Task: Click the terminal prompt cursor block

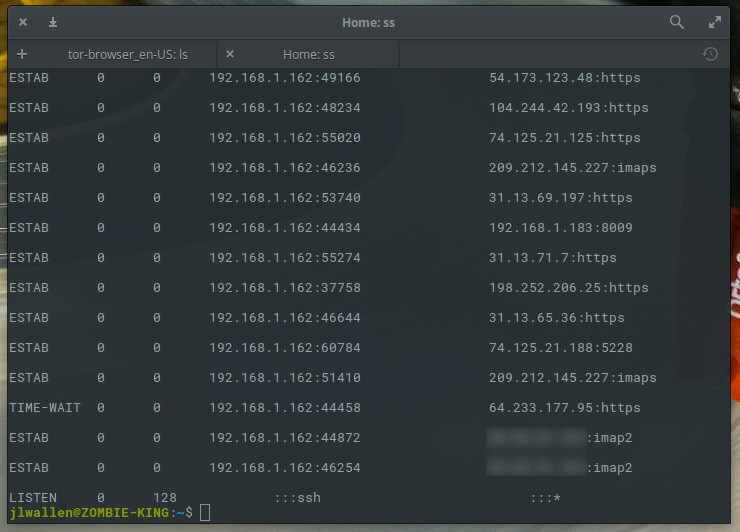Action: tap(205, 513)
